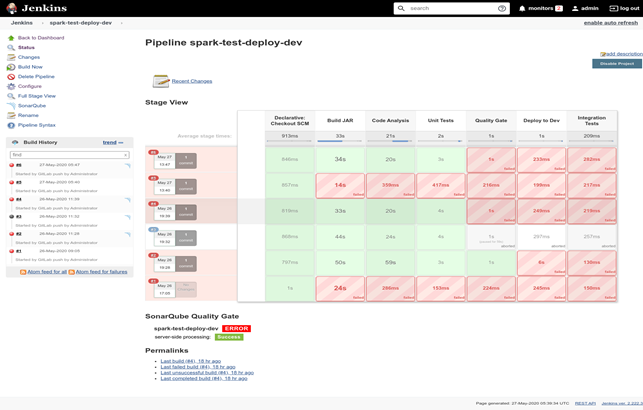Open the monitors bell notification
The width and height of the screenshot is (643, 410).
[522, 8]
